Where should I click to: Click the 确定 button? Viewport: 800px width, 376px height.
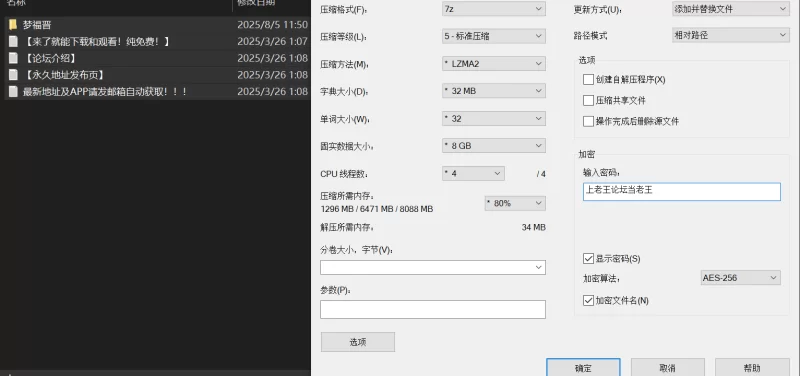(x=583, y=368)
